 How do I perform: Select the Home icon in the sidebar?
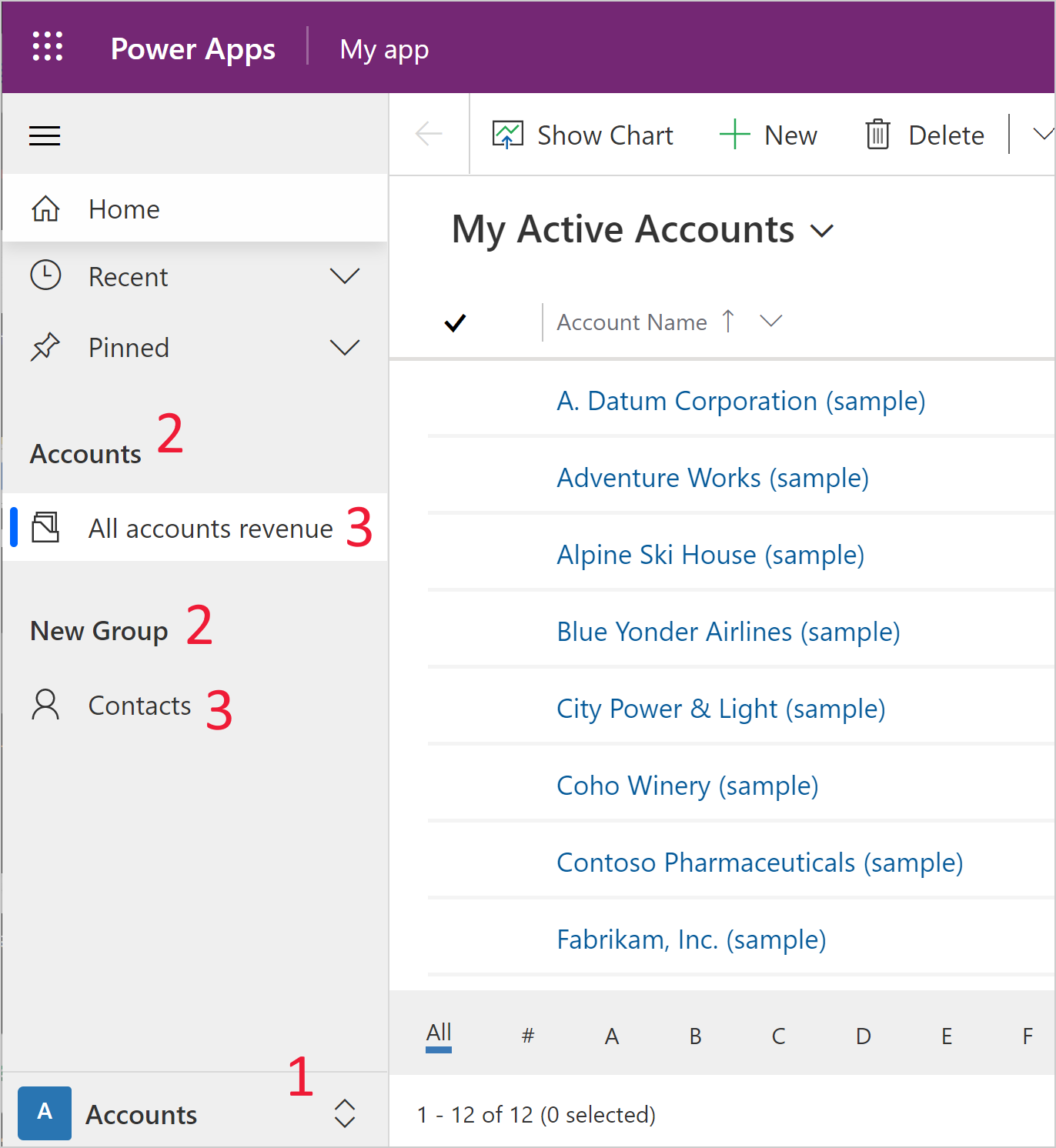point(45,208)
